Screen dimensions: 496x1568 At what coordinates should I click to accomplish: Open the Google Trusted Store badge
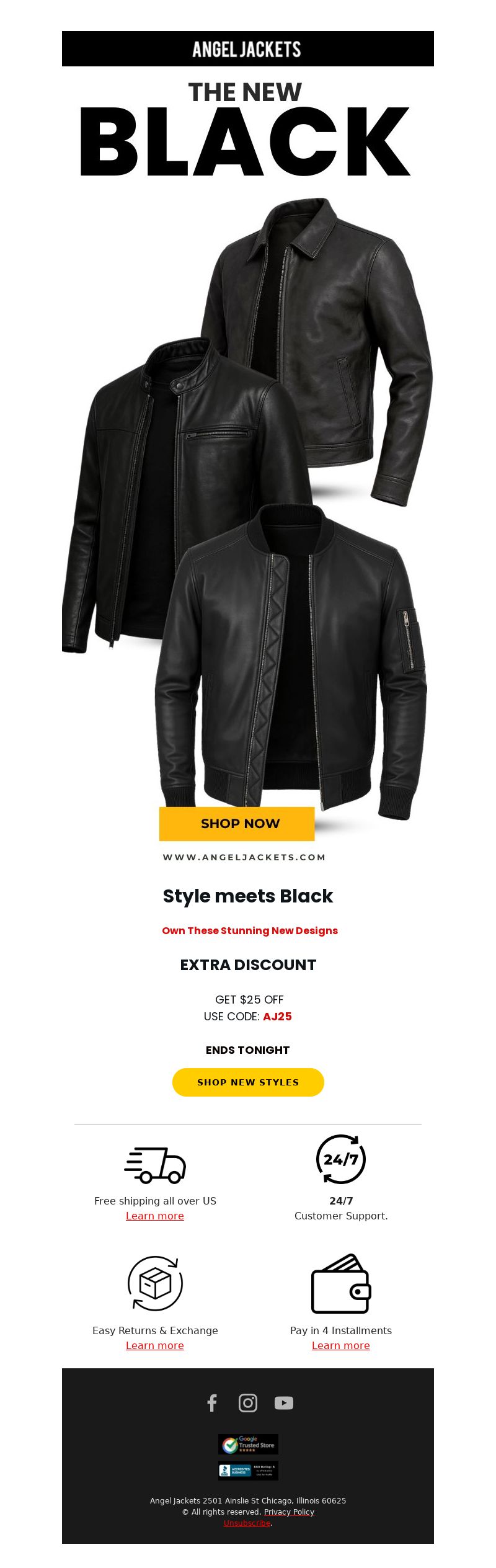(248, 1444)
